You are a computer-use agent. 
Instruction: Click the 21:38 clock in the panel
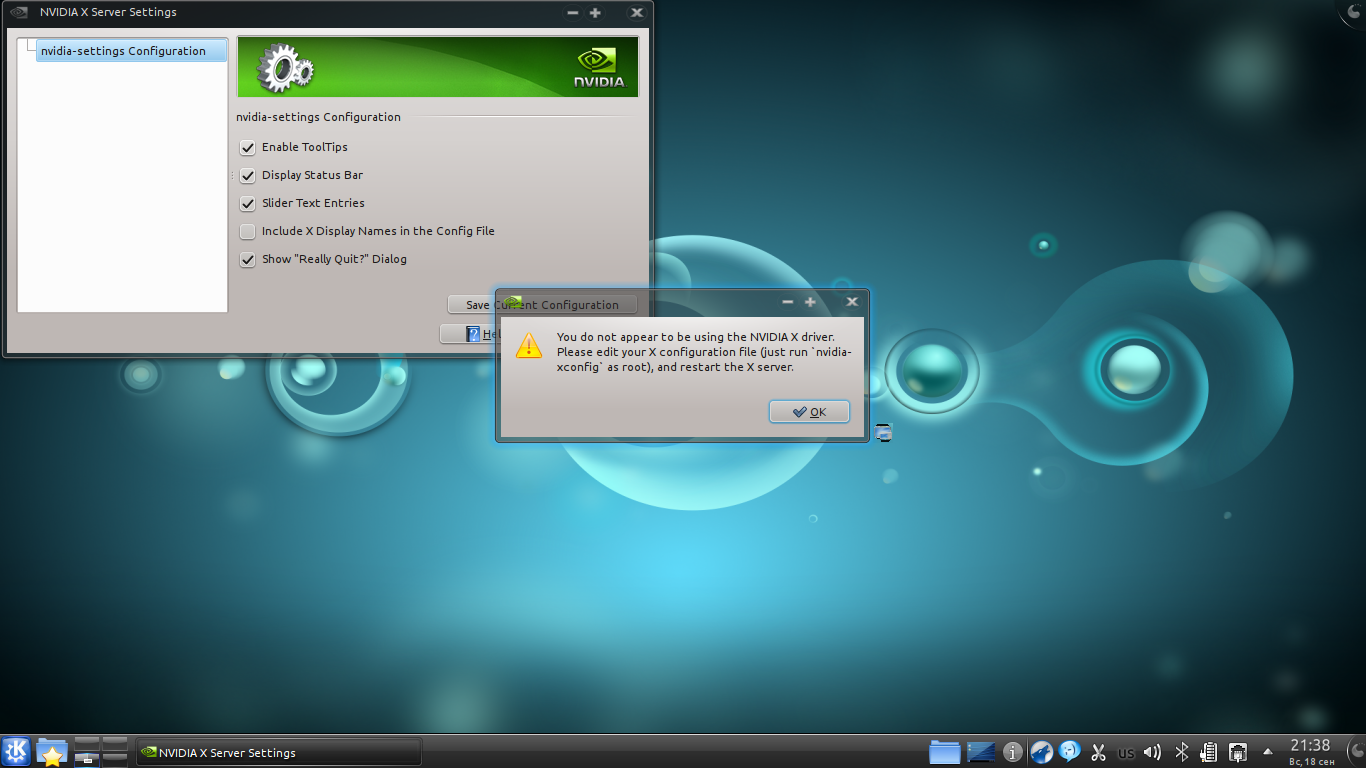pyautogui.click(x=1310, y=746)
